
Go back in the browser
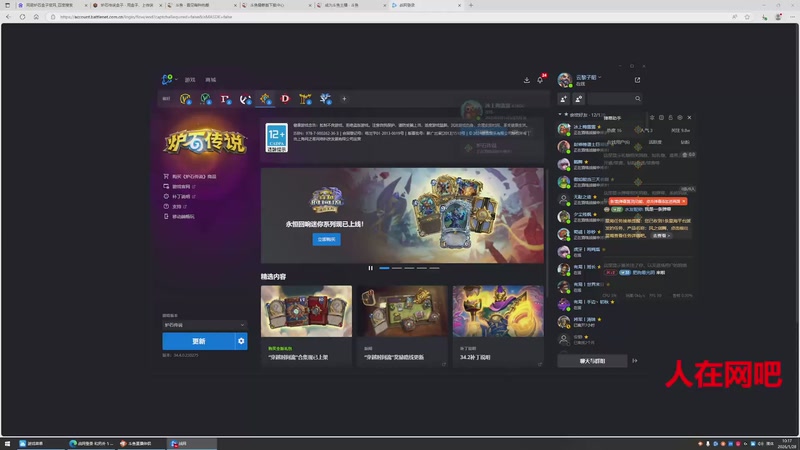pos(8,17)
